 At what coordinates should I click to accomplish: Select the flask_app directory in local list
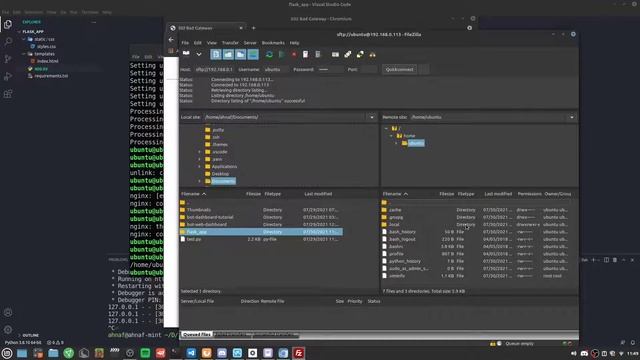tap(261, 232)
